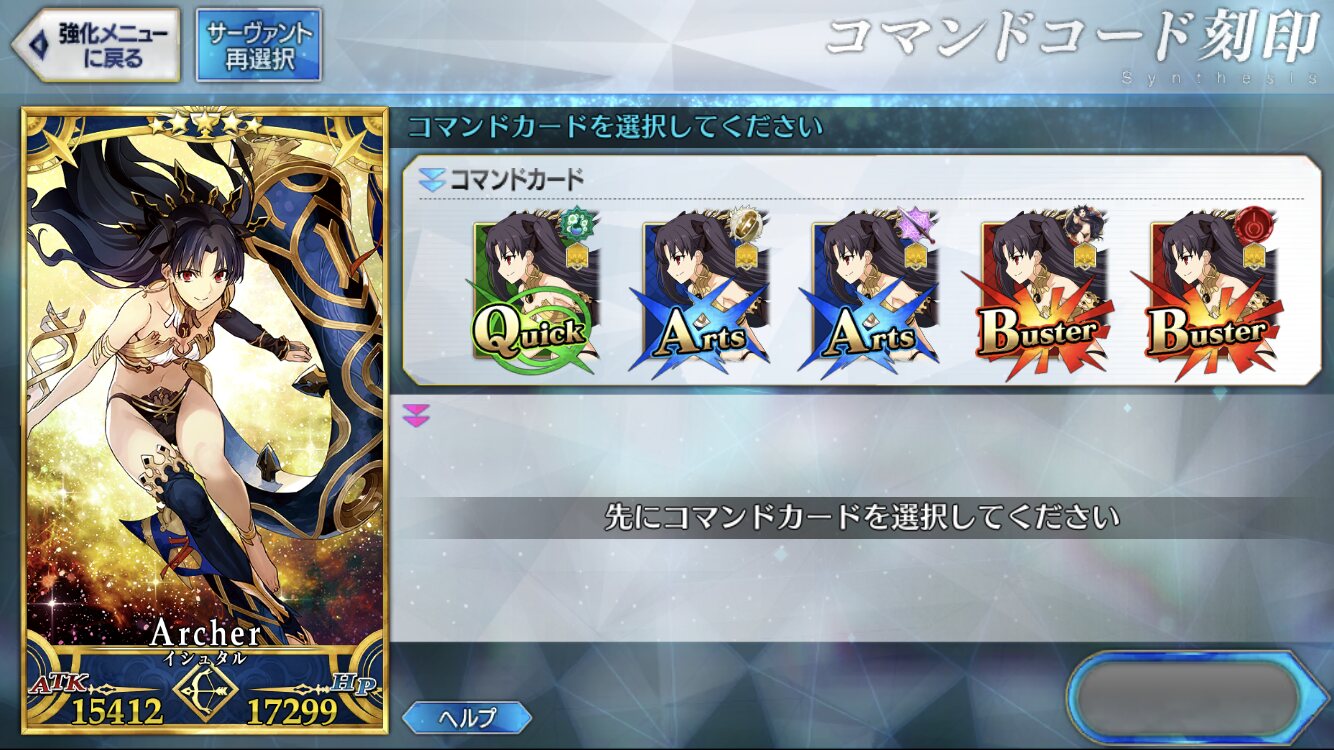Select the first Arts command card
The image size is (1334, 750).
tap(700, 292)
